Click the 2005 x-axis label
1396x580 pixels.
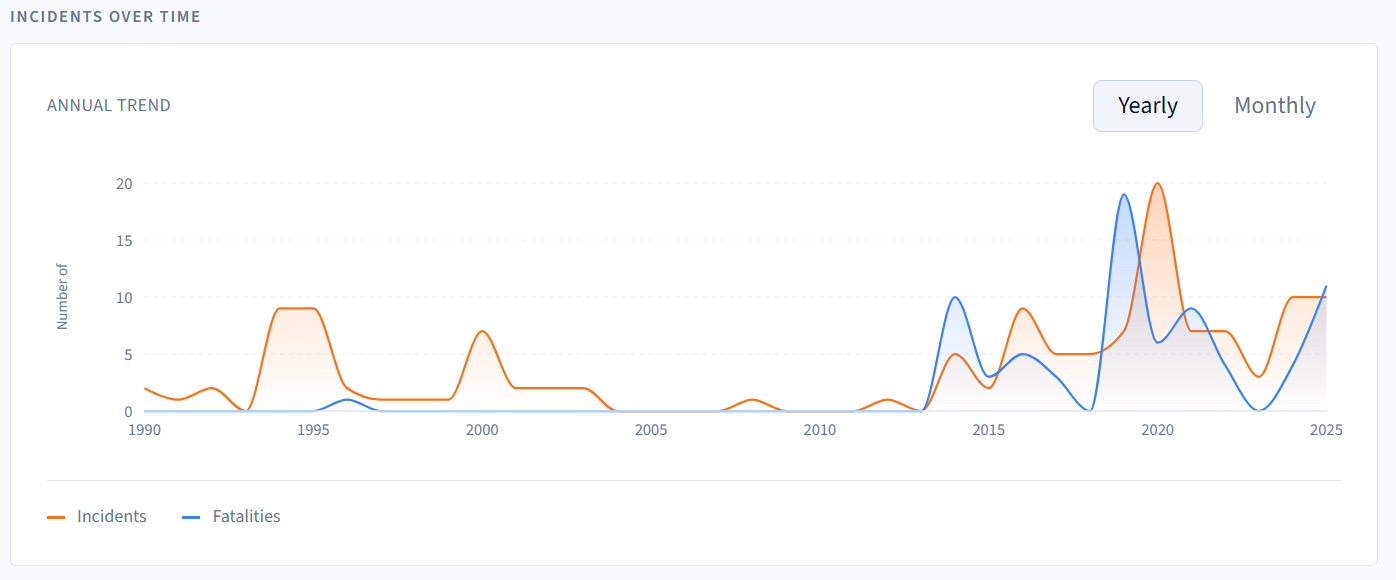(x=651, y=430)
